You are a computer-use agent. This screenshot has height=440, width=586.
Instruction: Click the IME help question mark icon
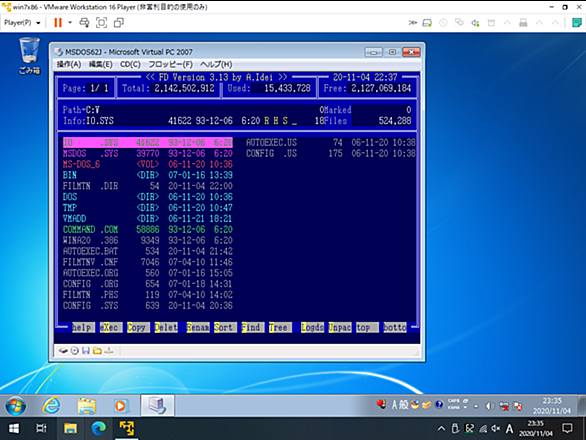pyautogui.click(x=440, y=404)
